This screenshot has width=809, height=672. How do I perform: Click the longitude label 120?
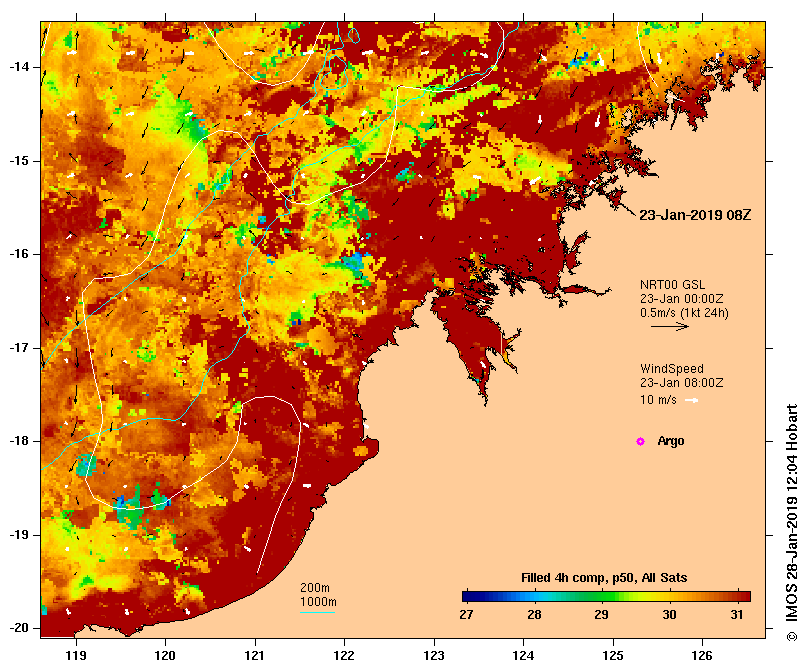pyautogui.click(x=166, y=656)
